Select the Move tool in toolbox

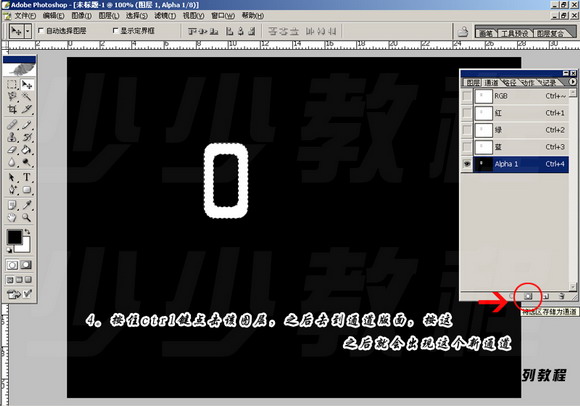point(27,84)
